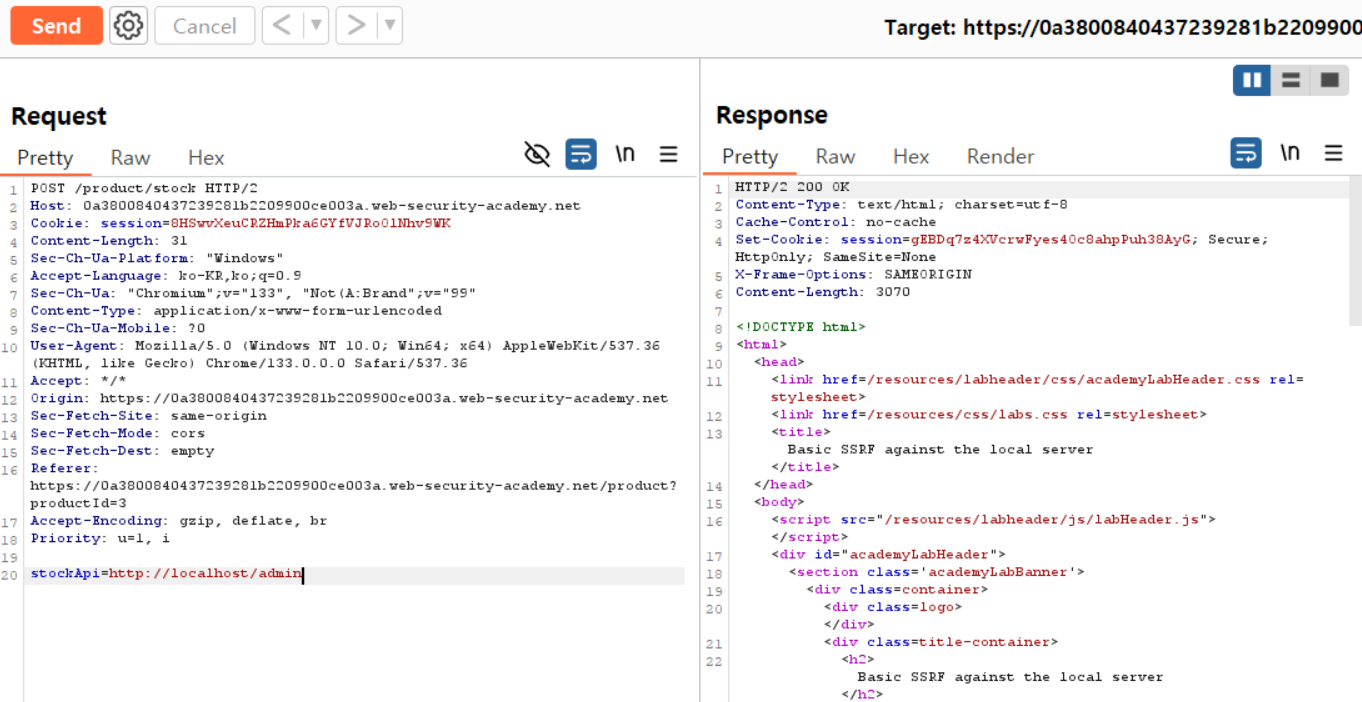Open Response panel hamburger menu
1362x702 pixels.
[1333, 153]
